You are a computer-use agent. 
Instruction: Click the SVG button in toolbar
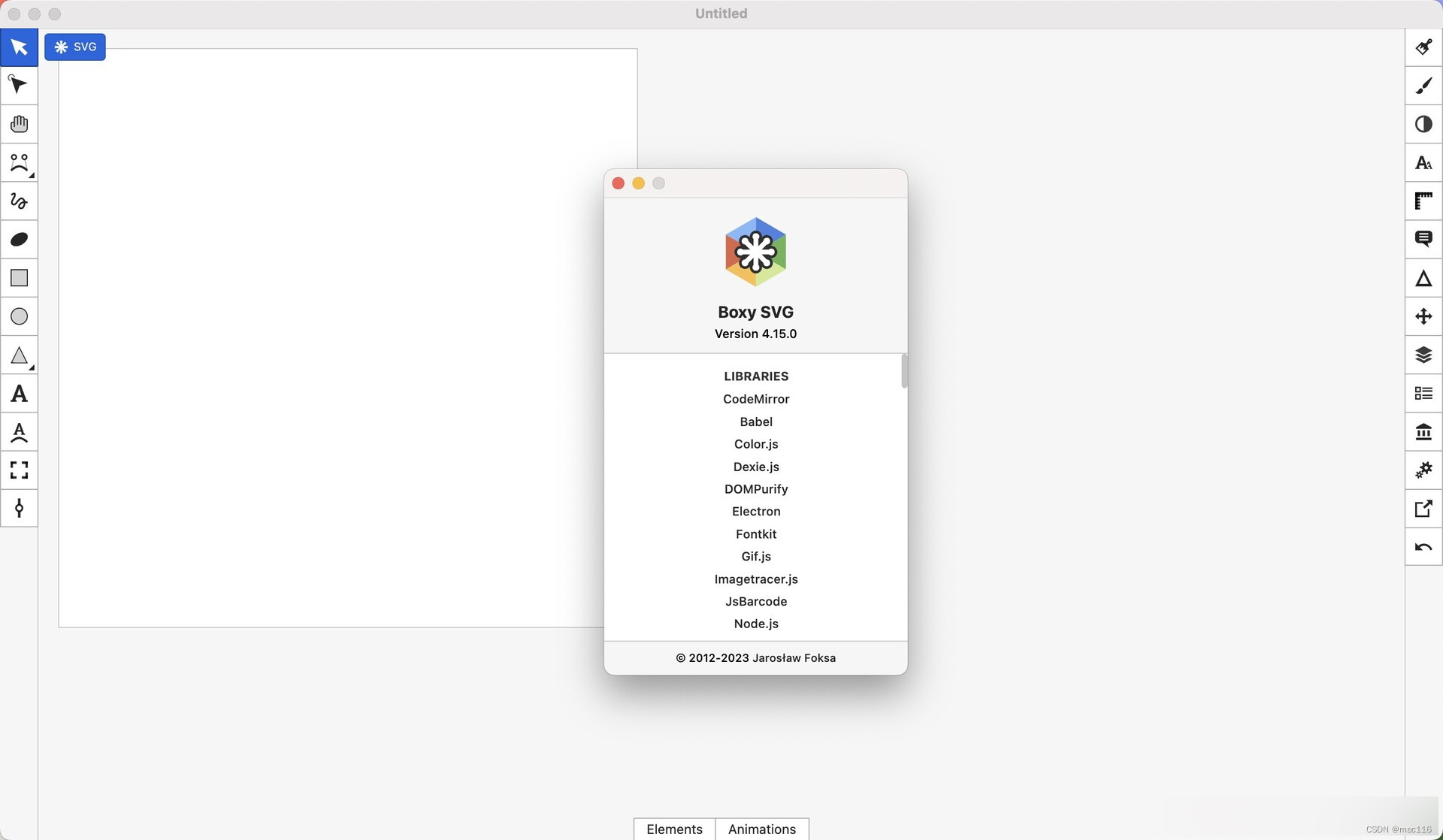[74, 46]
